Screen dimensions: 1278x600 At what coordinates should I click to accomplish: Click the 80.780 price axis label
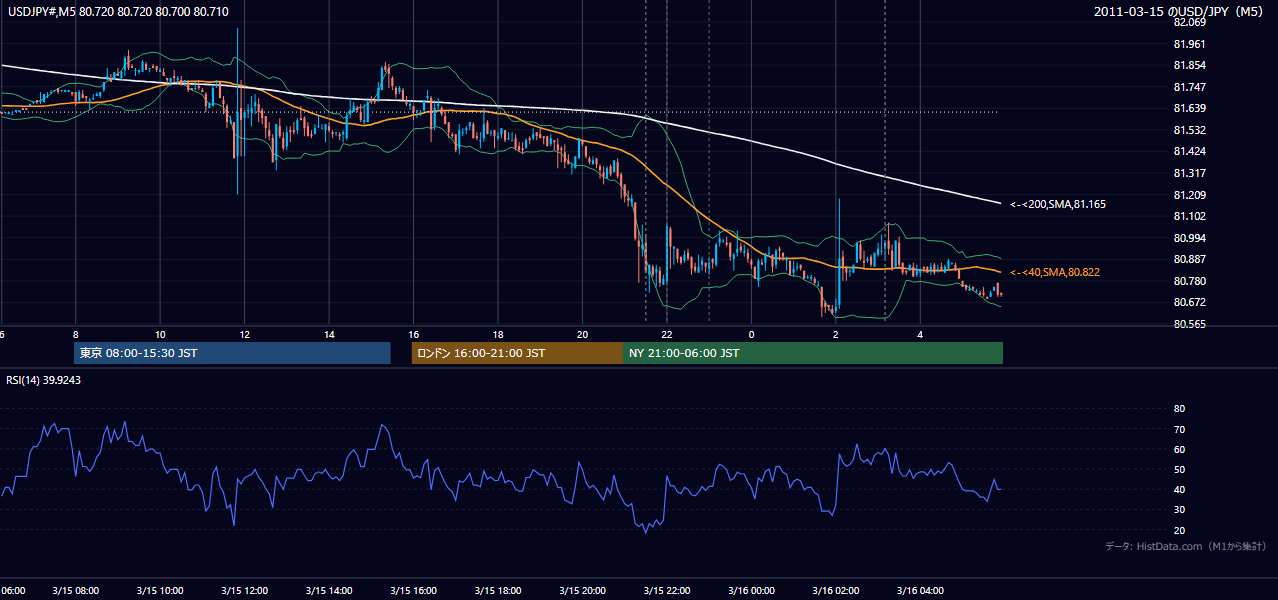pyautogui.click(x=1190, y=281)
